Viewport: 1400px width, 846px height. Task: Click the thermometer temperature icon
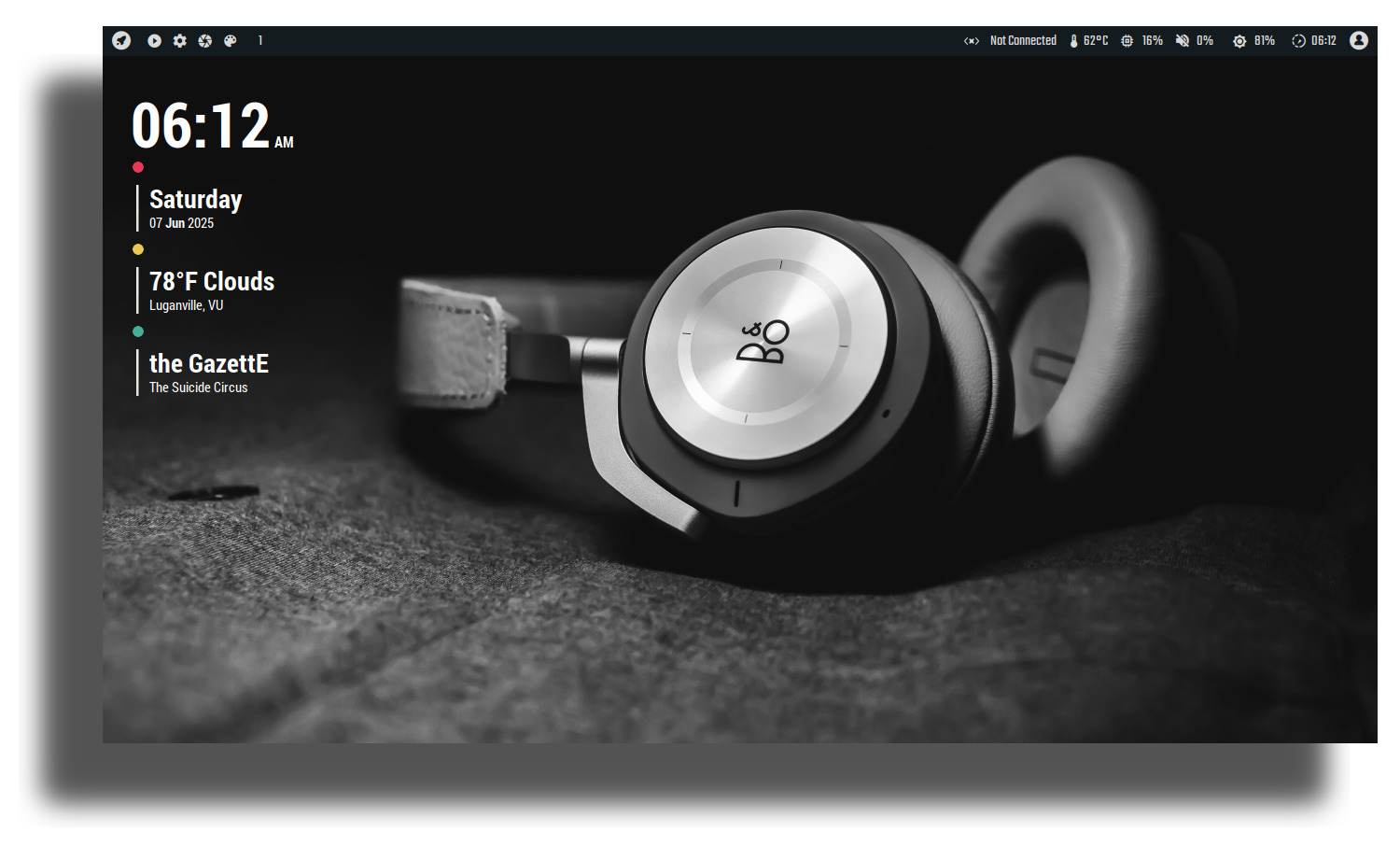point(1073,41)
